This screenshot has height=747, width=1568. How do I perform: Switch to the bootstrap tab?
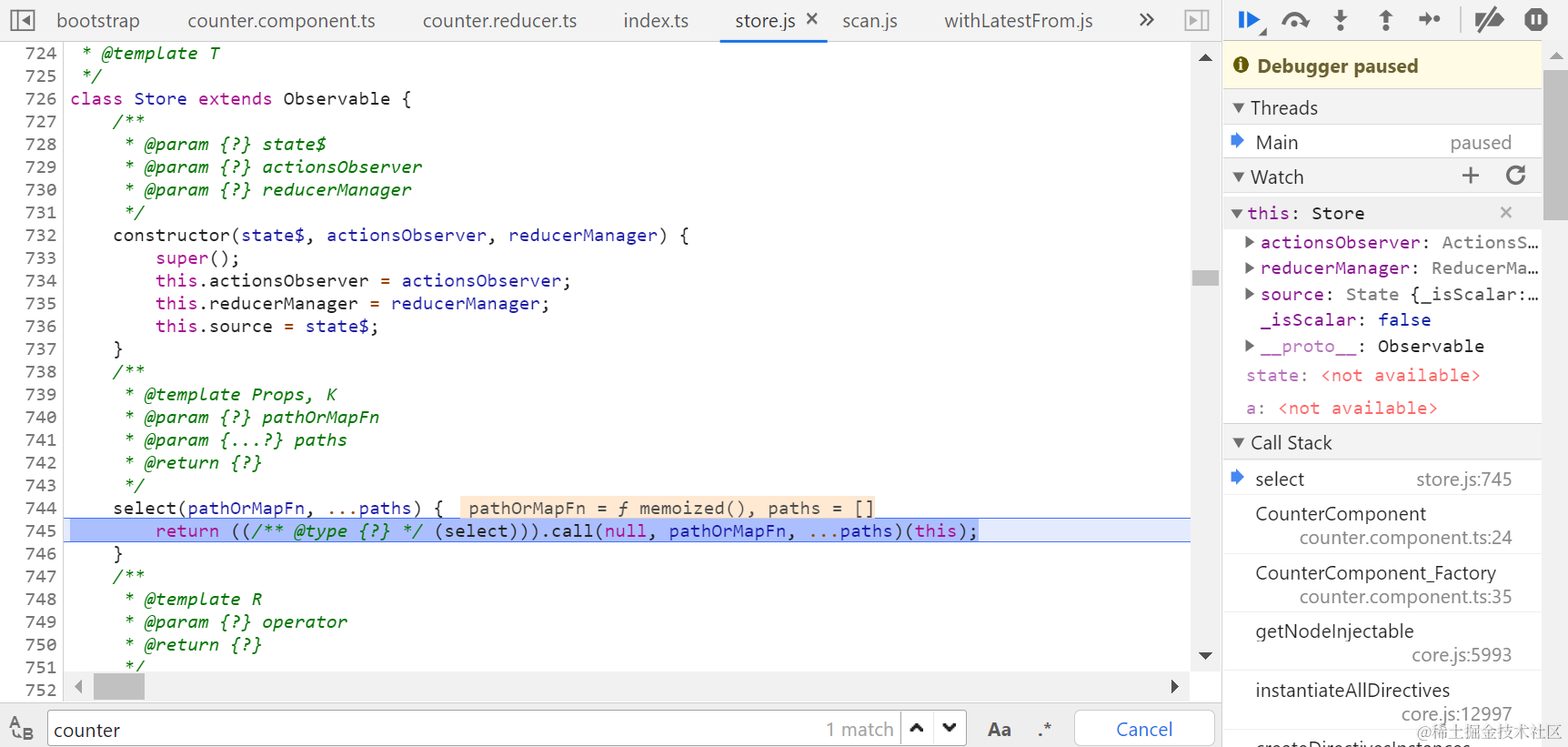point(98,20)
